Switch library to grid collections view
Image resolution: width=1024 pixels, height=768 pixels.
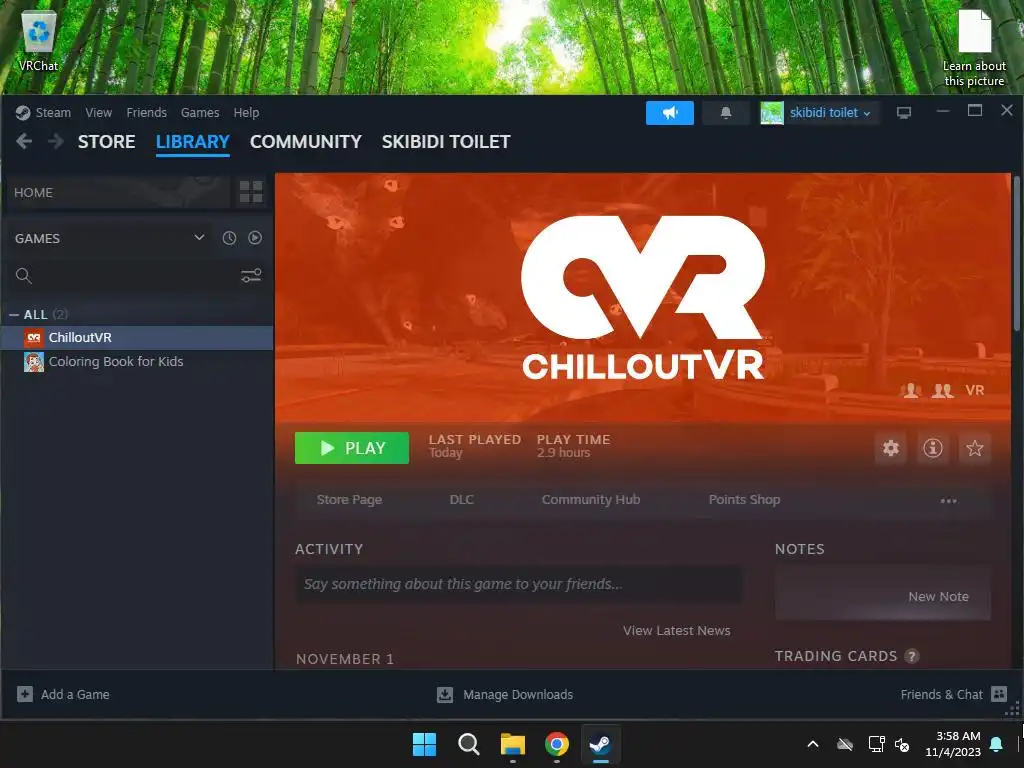pos(251,192)
